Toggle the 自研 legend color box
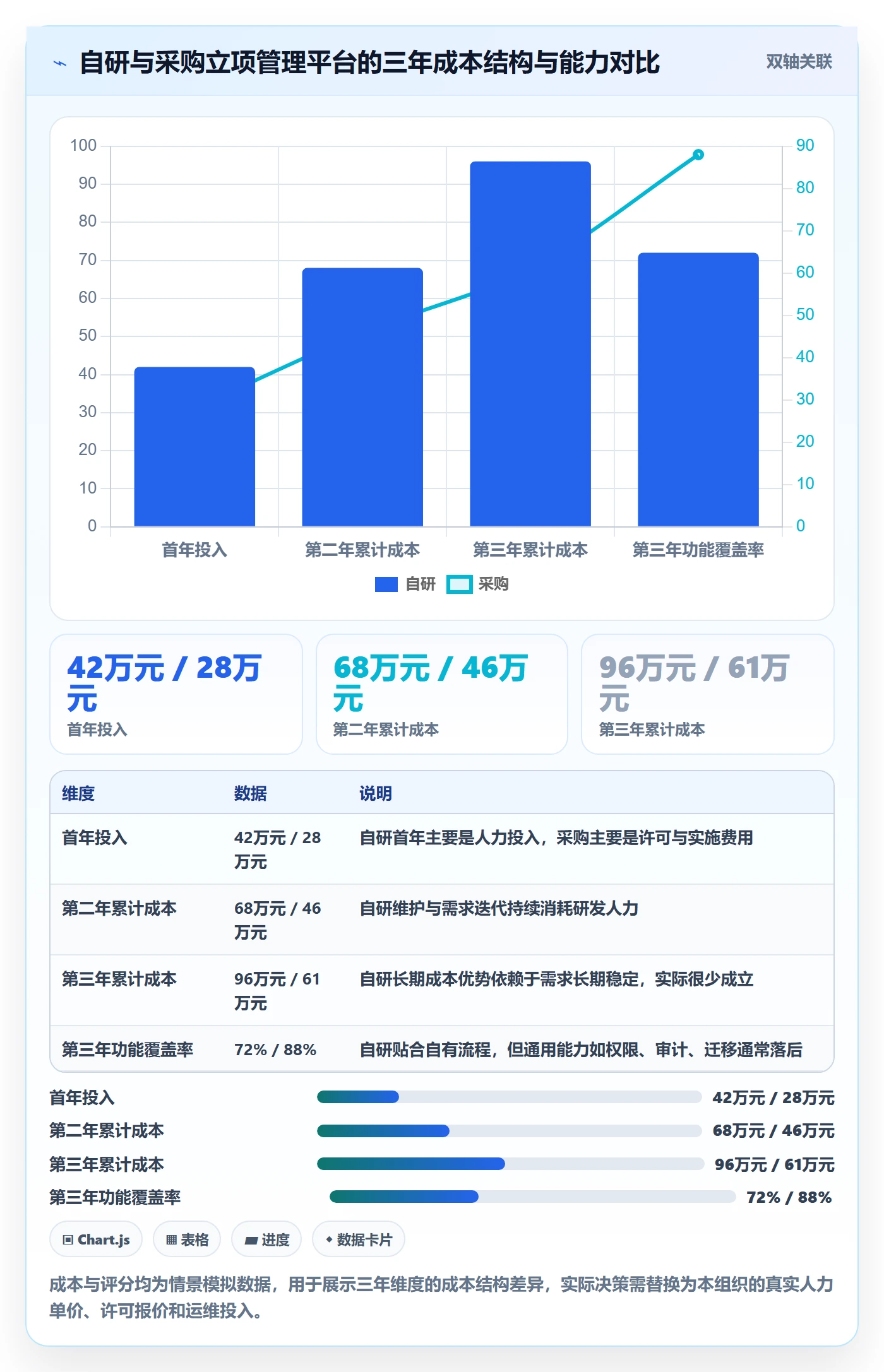The height and width of the screenshot is (1372, 884). pos(386,584)
